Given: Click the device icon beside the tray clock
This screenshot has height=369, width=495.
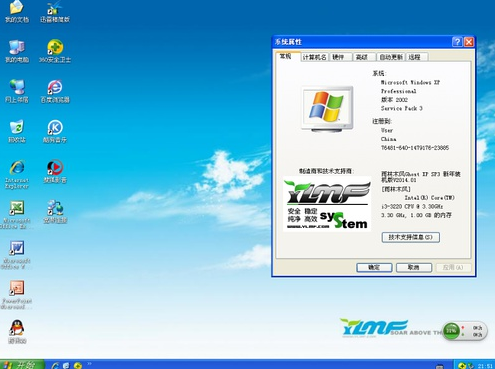Looking at the screenshot, I should click(471, 366).
